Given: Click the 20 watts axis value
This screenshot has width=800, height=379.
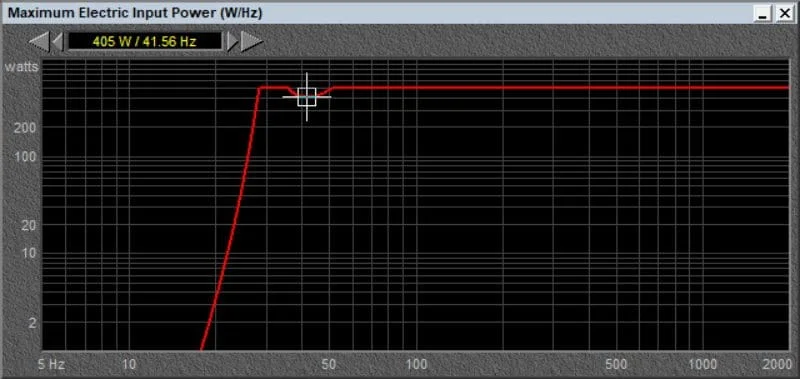Looking at the screenshot, I should [29, 225].
